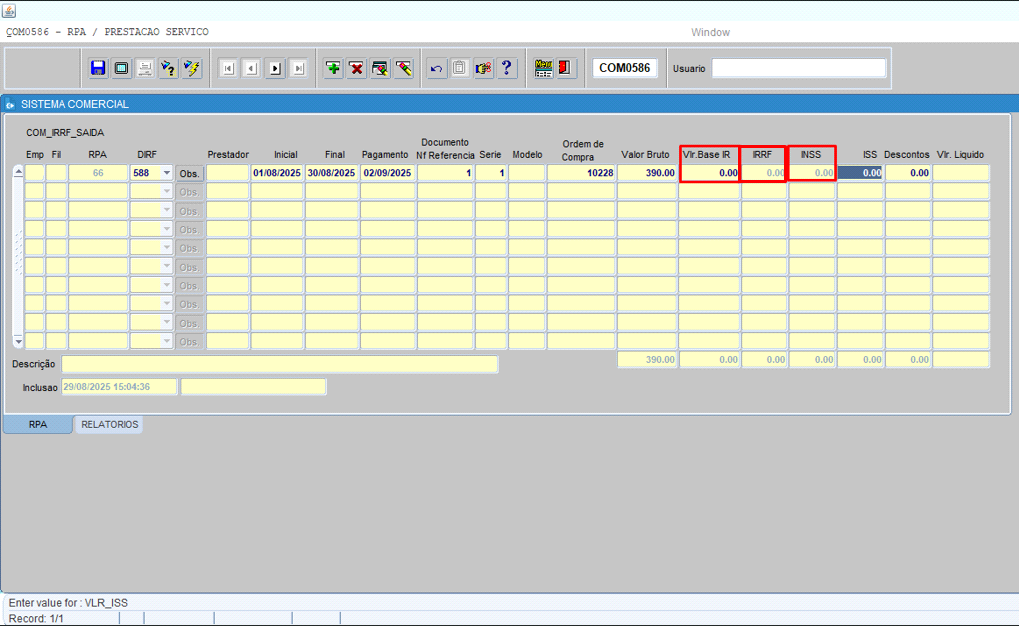
Task: Open help with question mark icon
Action: tap(508, 68)
